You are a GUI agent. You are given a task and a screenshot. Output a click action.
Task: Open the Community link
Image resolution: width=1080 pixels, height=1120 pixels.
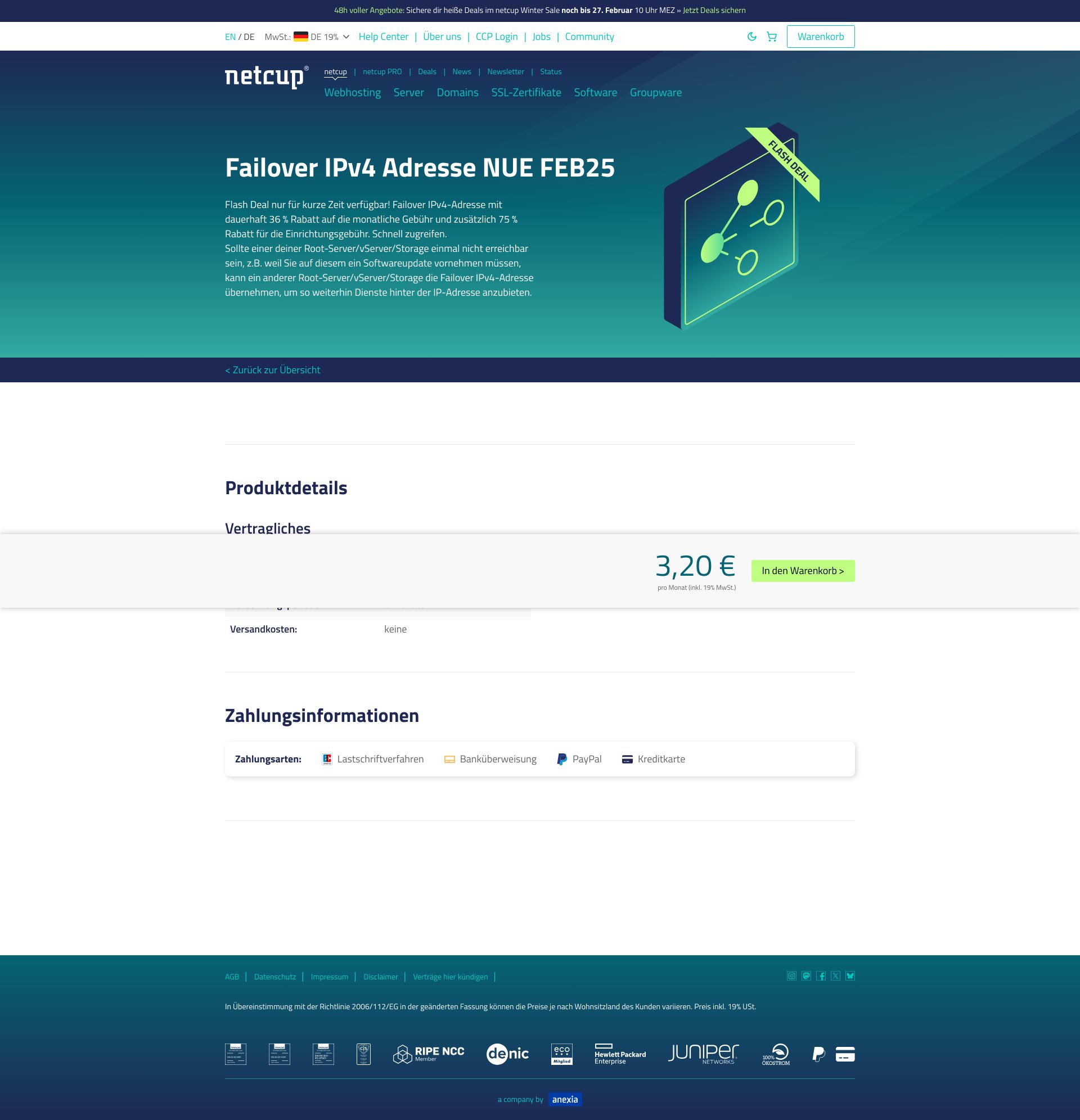coord(589,37)
